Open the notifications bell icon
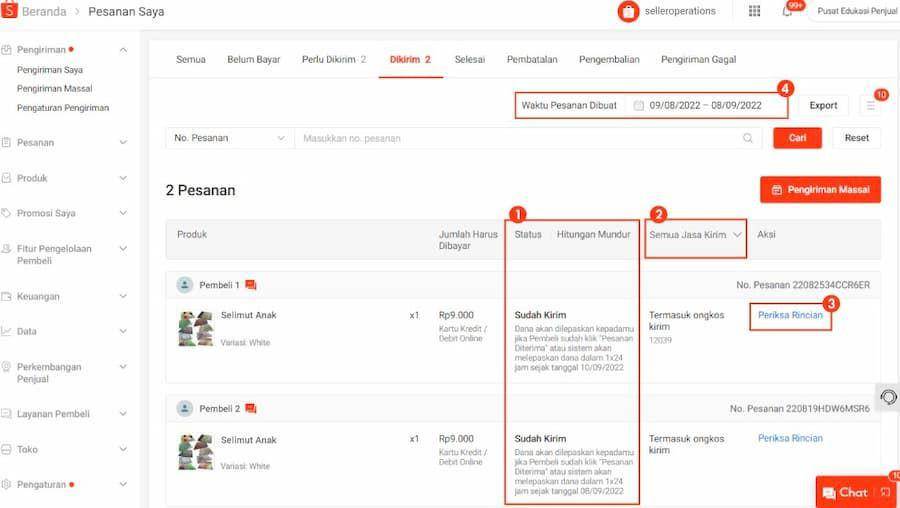 [787, 11]
